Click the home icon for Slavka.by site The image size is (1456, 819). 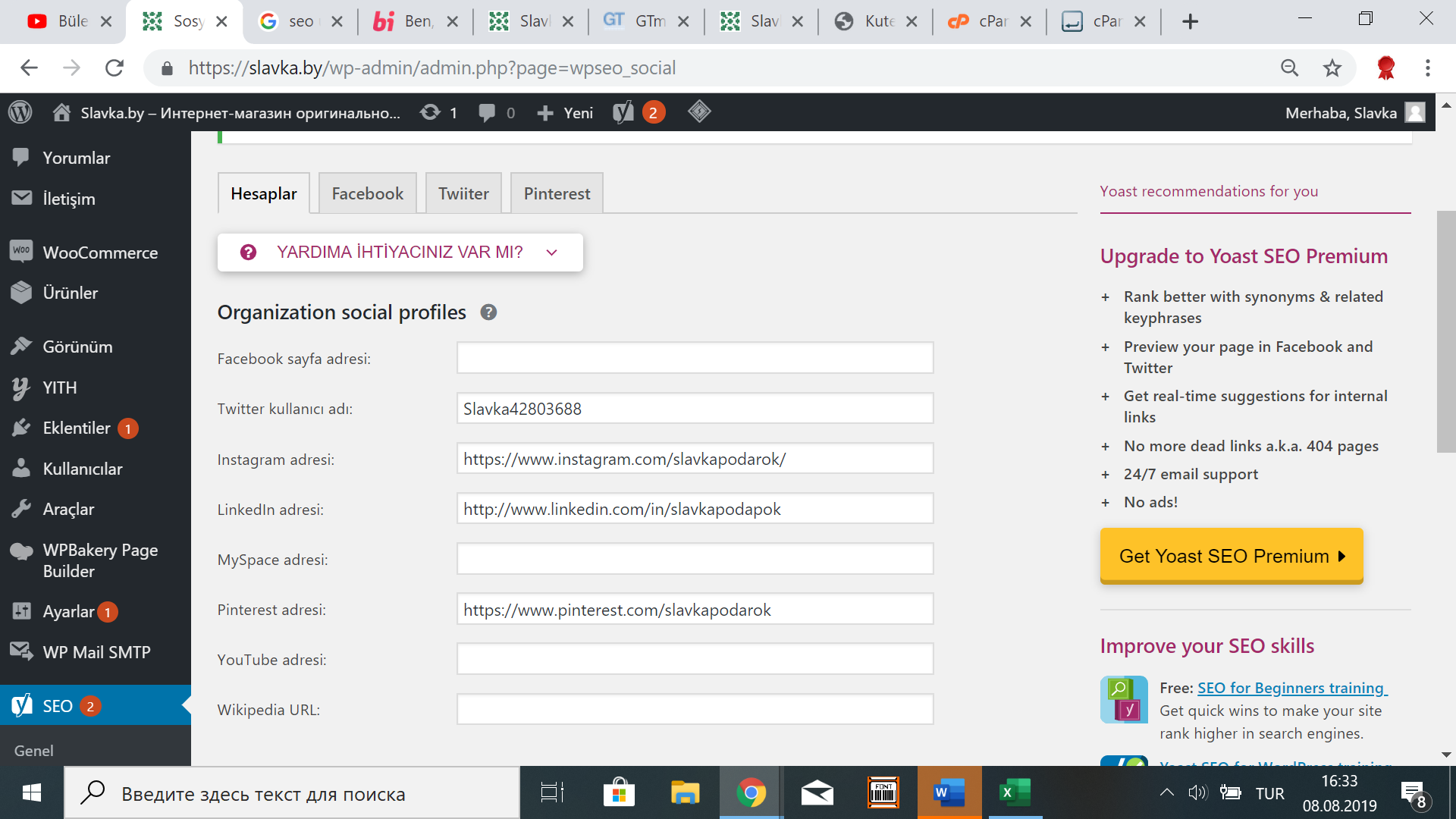coord(61,112)
